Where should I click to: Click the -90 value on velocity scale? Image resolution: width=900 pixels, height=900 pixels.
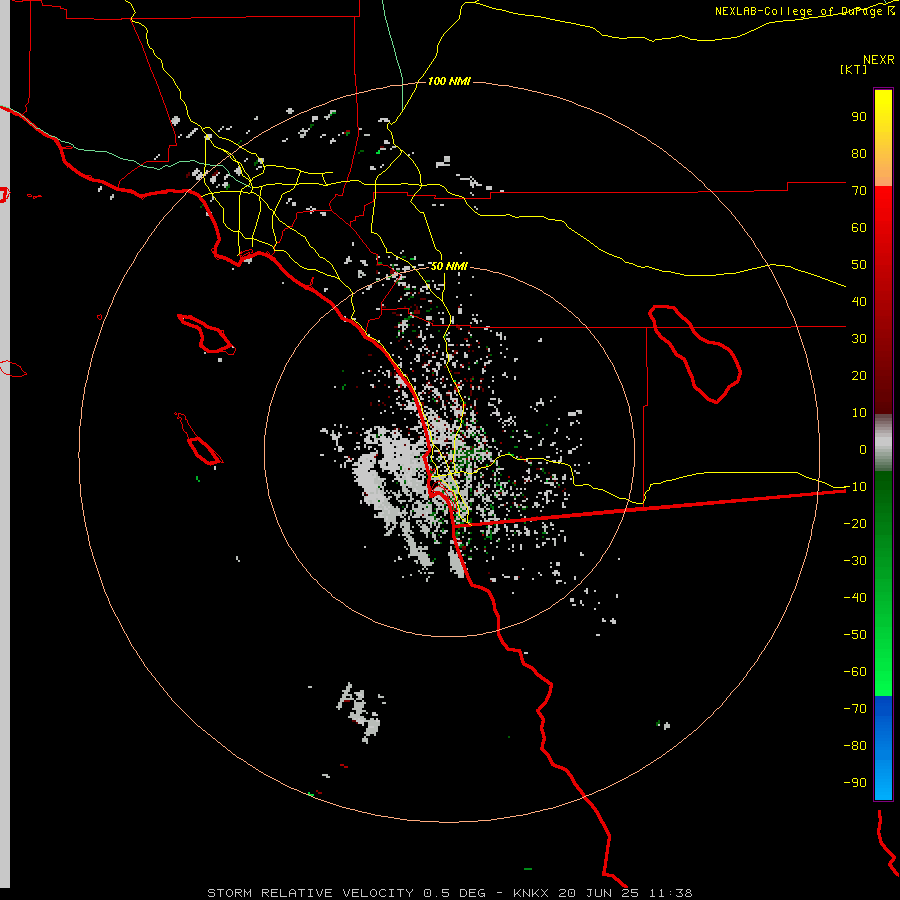855,783
